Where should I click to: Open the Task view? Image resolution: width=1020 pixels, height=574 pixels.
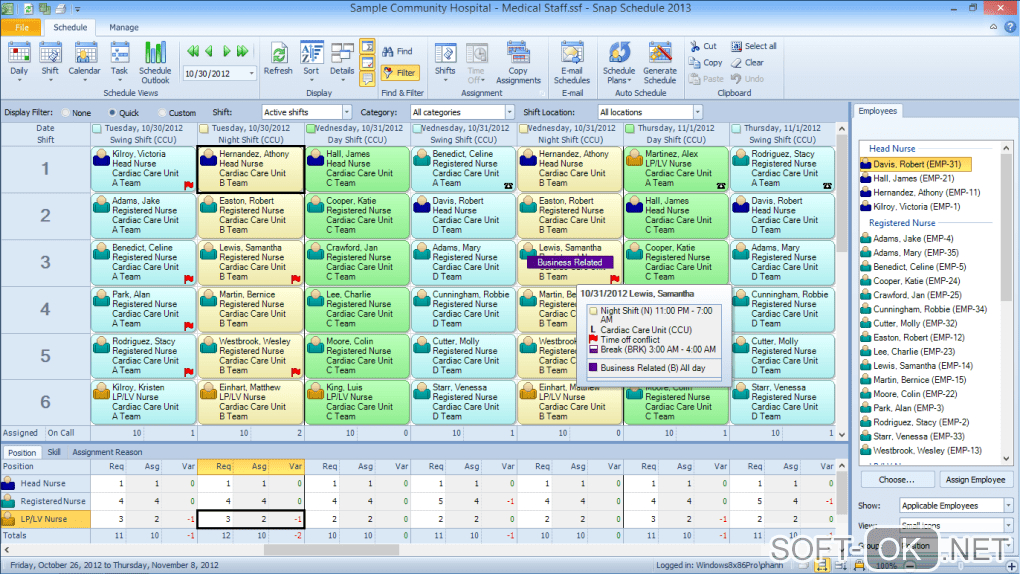[x=119, y=59]
